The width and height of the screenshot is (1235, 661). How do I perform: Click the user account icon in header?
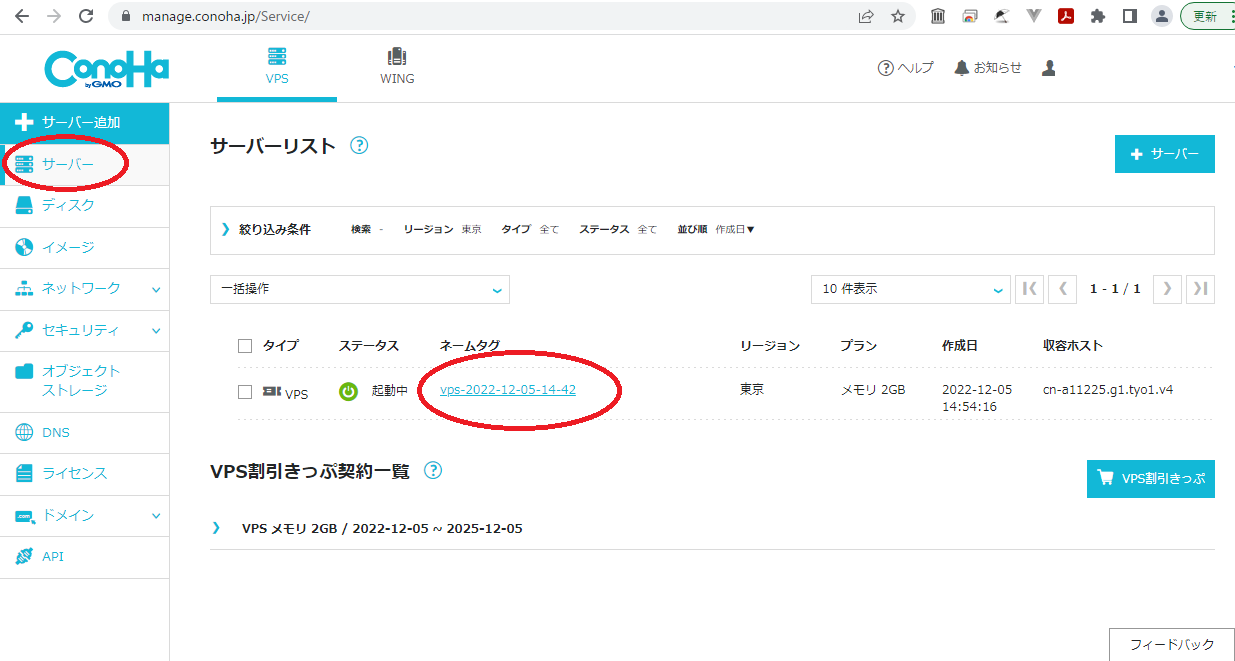[x=1048, y=68]
